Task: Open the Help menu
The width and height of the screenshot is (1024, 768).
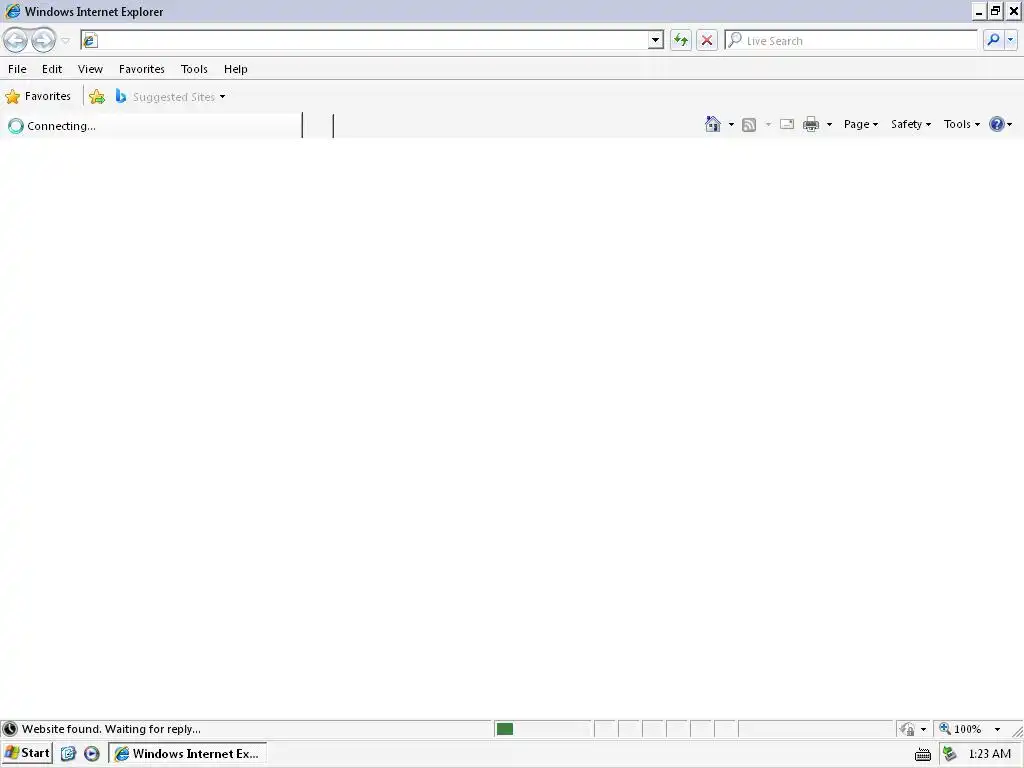Action: pyautogui.click(x=236, y=69)
